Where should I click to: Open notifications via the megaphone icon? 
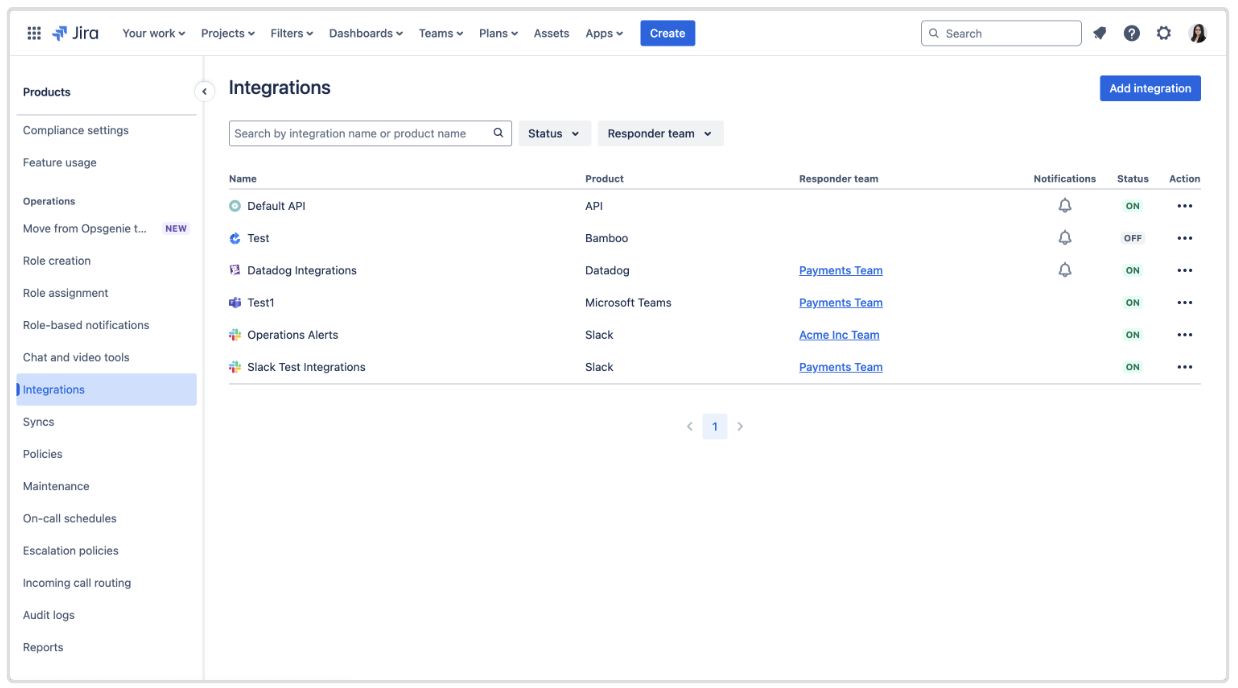pos(1099,32)
